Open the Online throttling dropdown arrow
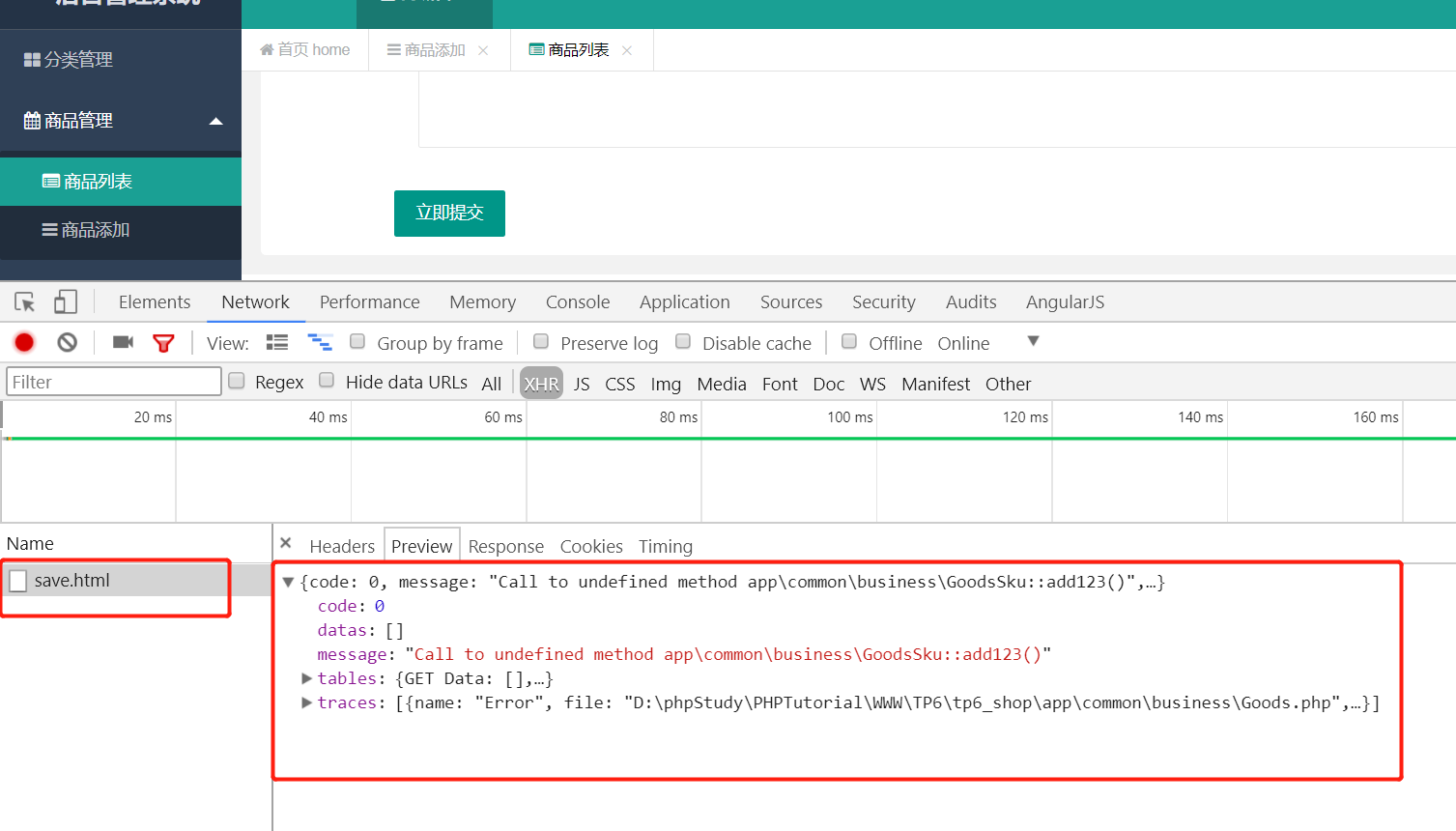This screenshot has height=831, width=1456. click(1033, 341)
